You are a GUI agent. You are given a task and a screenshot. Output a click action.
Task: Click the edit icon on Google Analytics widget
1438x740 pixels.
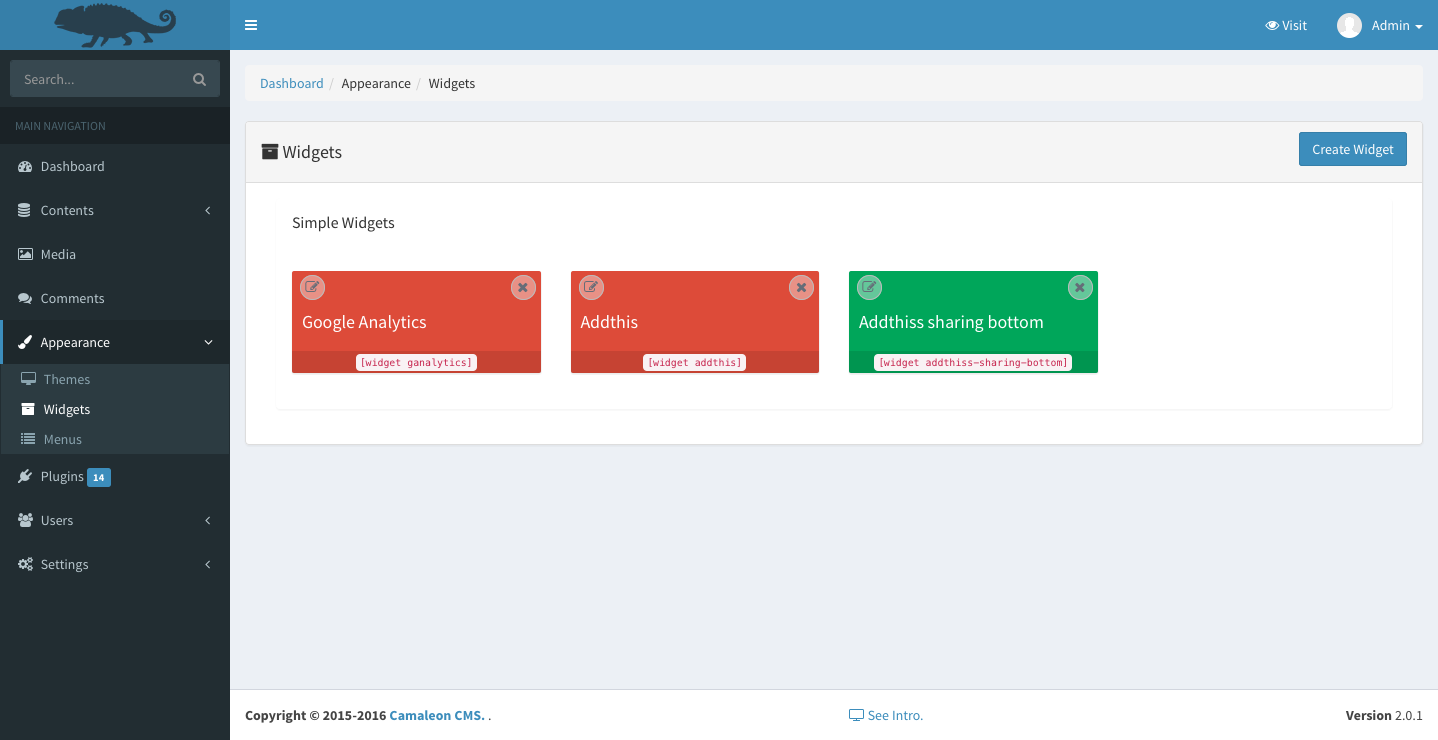(x=313, y=287)
